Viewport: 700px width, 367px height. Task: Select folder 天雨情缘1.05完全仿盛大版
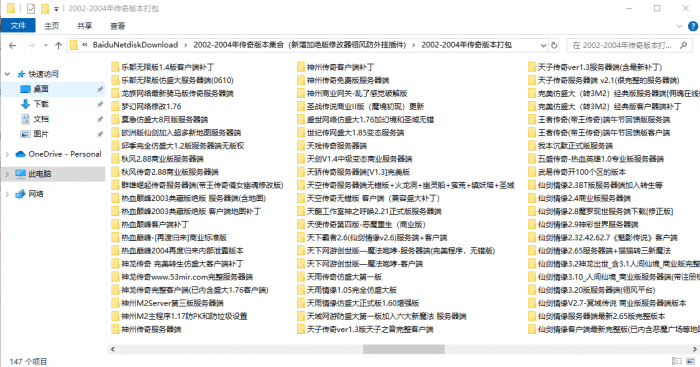pos(347,290)
